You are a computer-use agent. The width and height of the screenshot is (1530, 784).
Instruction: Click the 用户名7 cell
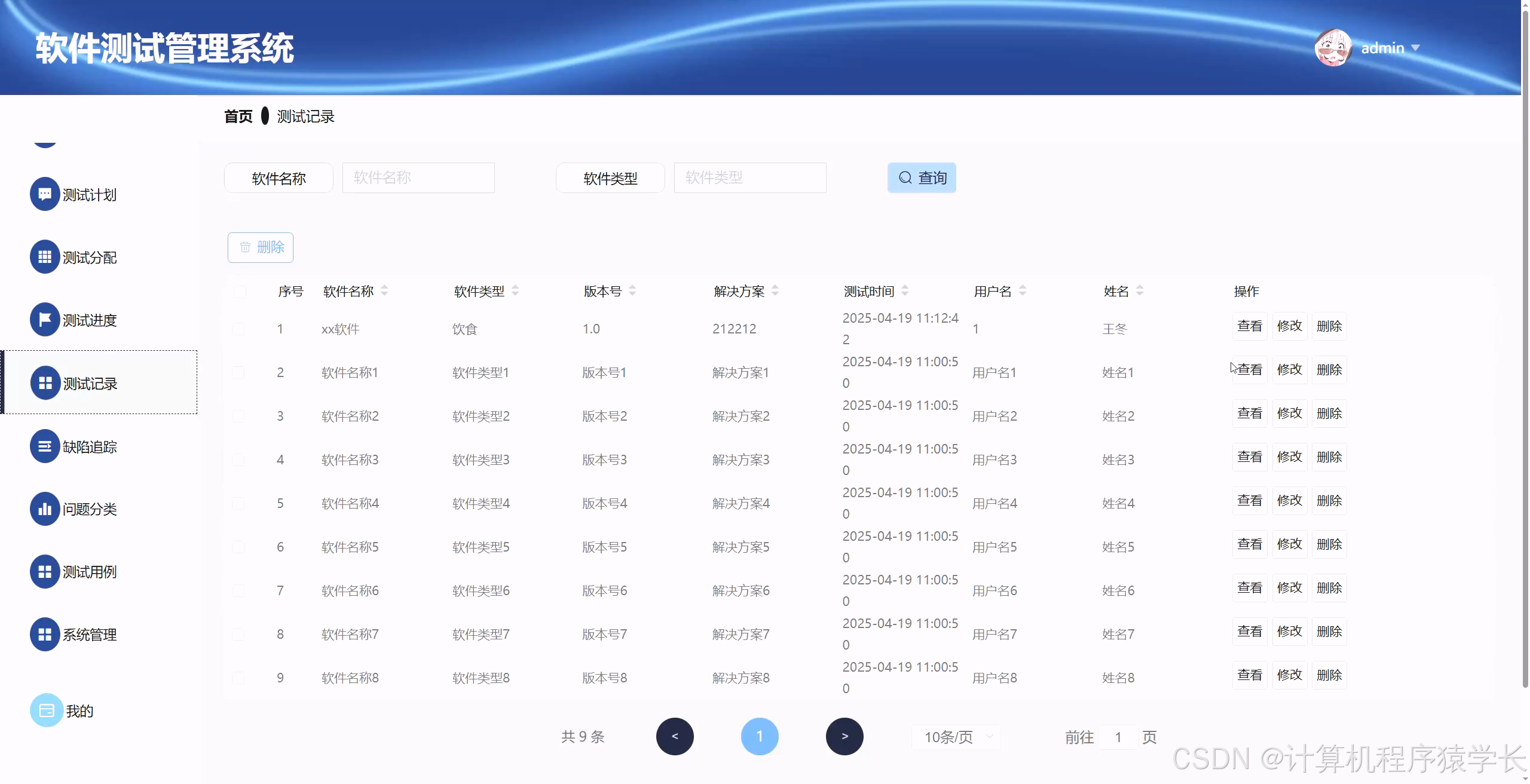tap(994, 634)
